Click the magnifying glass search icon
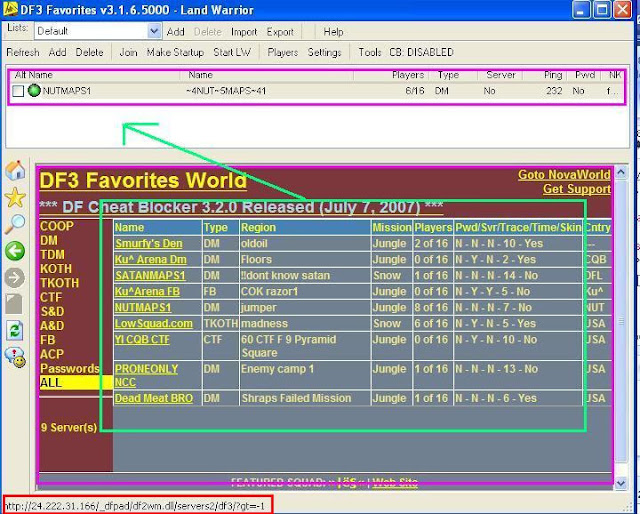640x514 pixels. pos(15,224)
